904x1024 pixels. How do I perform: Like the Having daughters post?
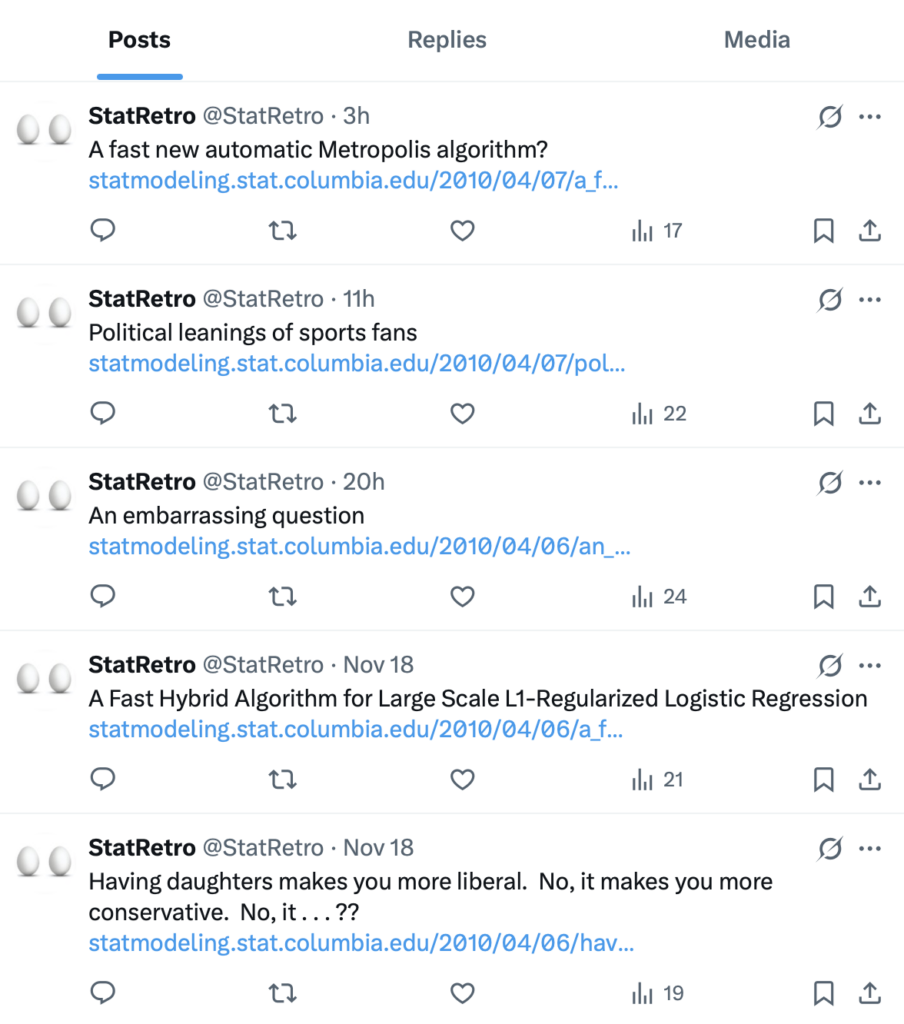(461, 993)
